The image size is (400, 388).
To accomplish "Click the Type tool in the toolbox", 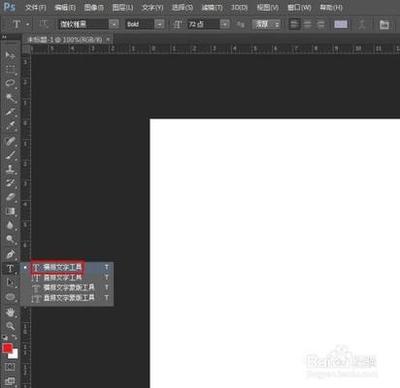I will (10, 268).
